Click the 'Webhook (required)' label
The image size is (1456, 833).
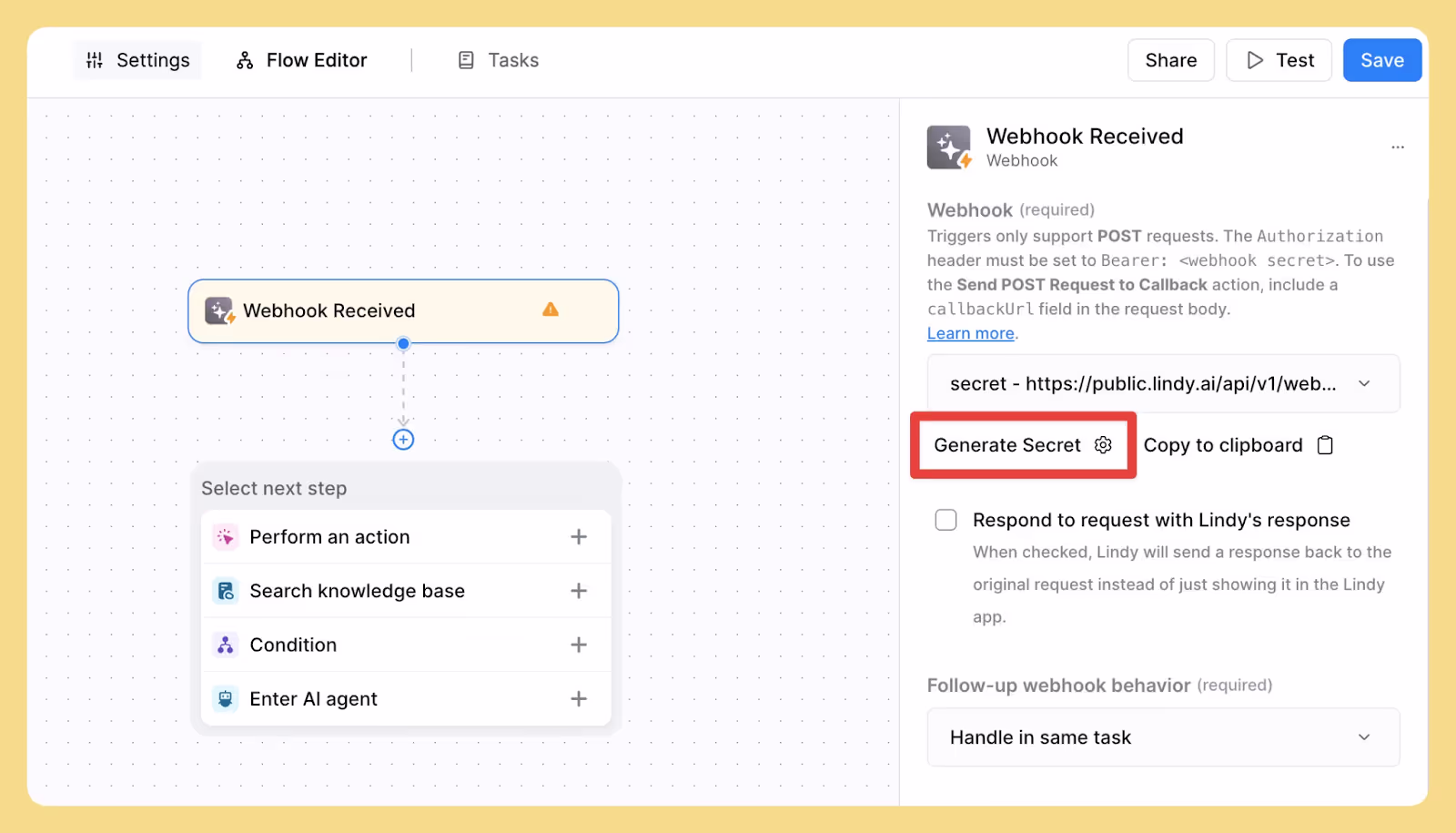pyautogui.click(x=1011, y=210)
